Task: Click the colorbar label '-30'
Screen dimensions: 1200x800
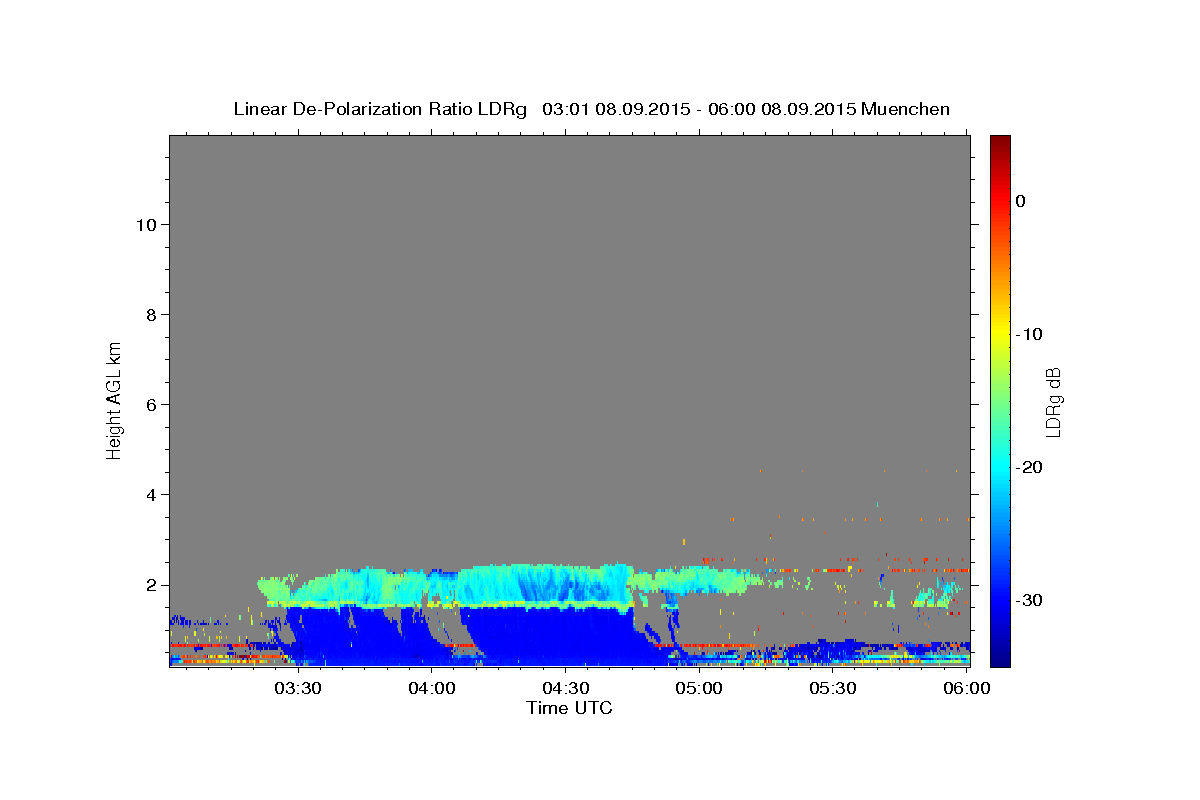Action: point(1030,600)
